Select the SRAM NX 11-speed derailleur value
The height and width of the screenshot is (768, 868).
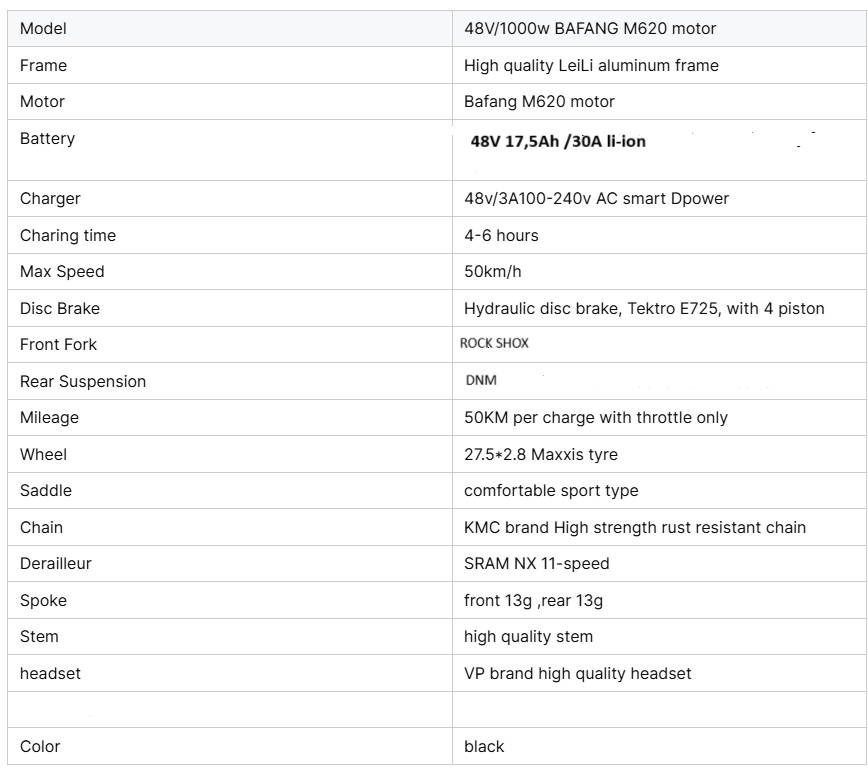536,564
